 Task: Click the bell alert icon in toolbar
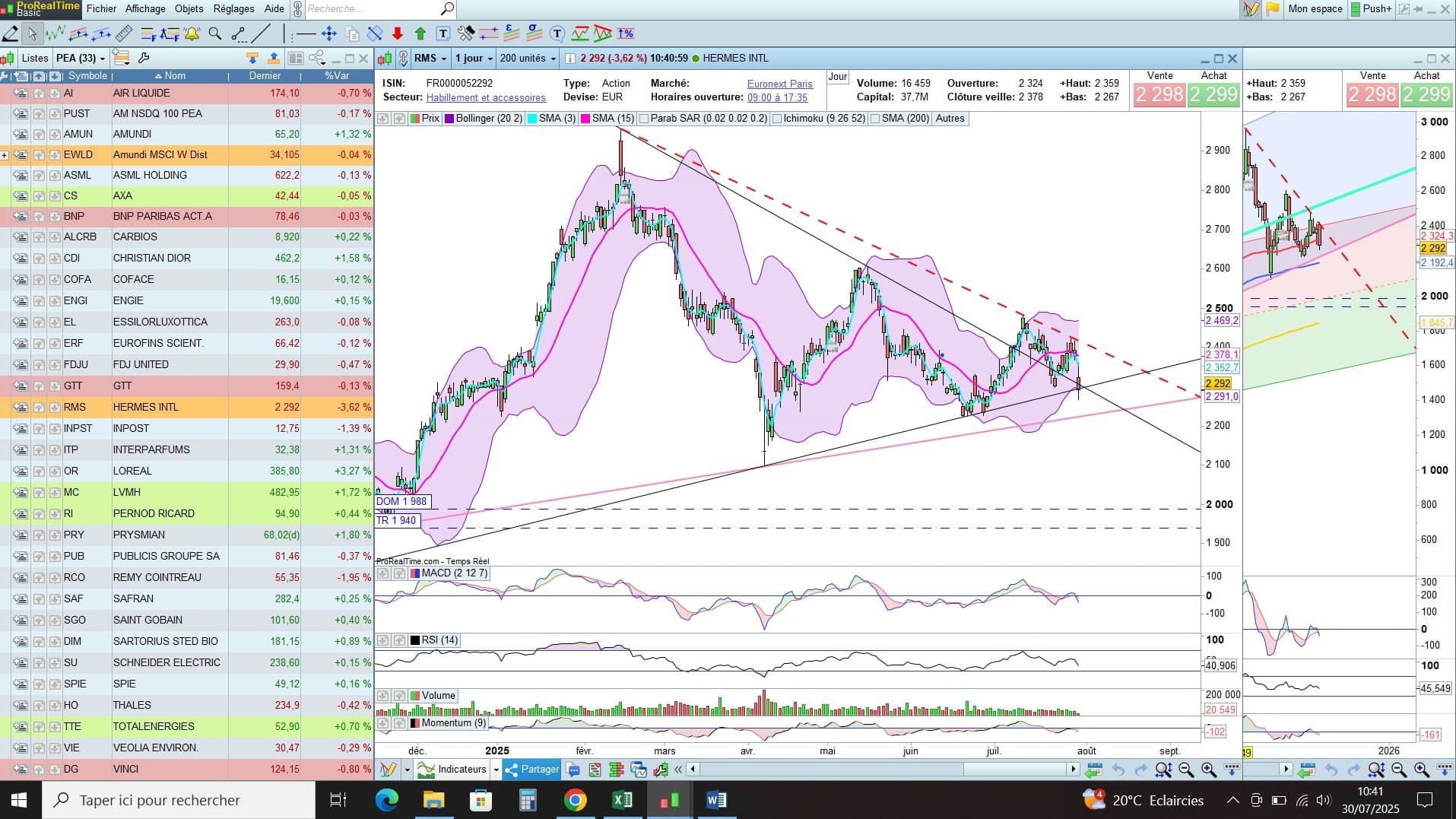click(x=192, y=33)
